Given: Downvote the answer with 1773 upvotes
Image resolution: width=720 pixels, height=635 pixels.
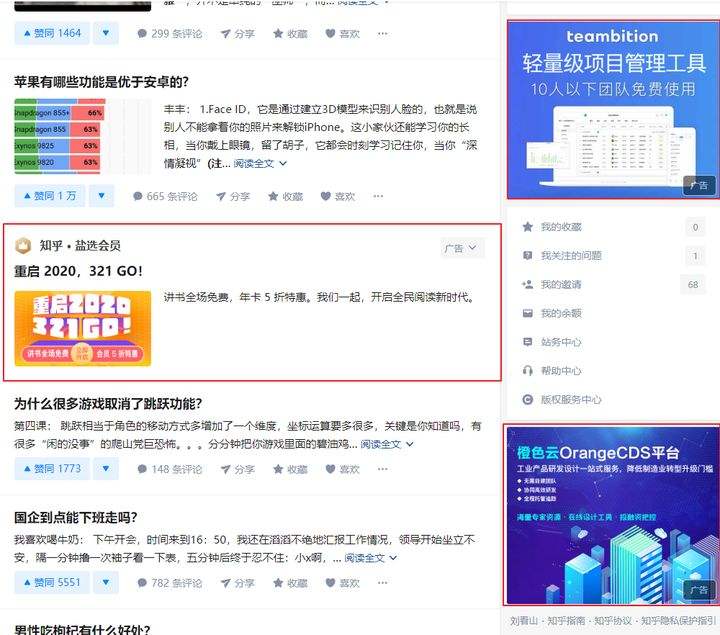Looking at the screenshot, I should pyautogui.click(x=106, y=468).
